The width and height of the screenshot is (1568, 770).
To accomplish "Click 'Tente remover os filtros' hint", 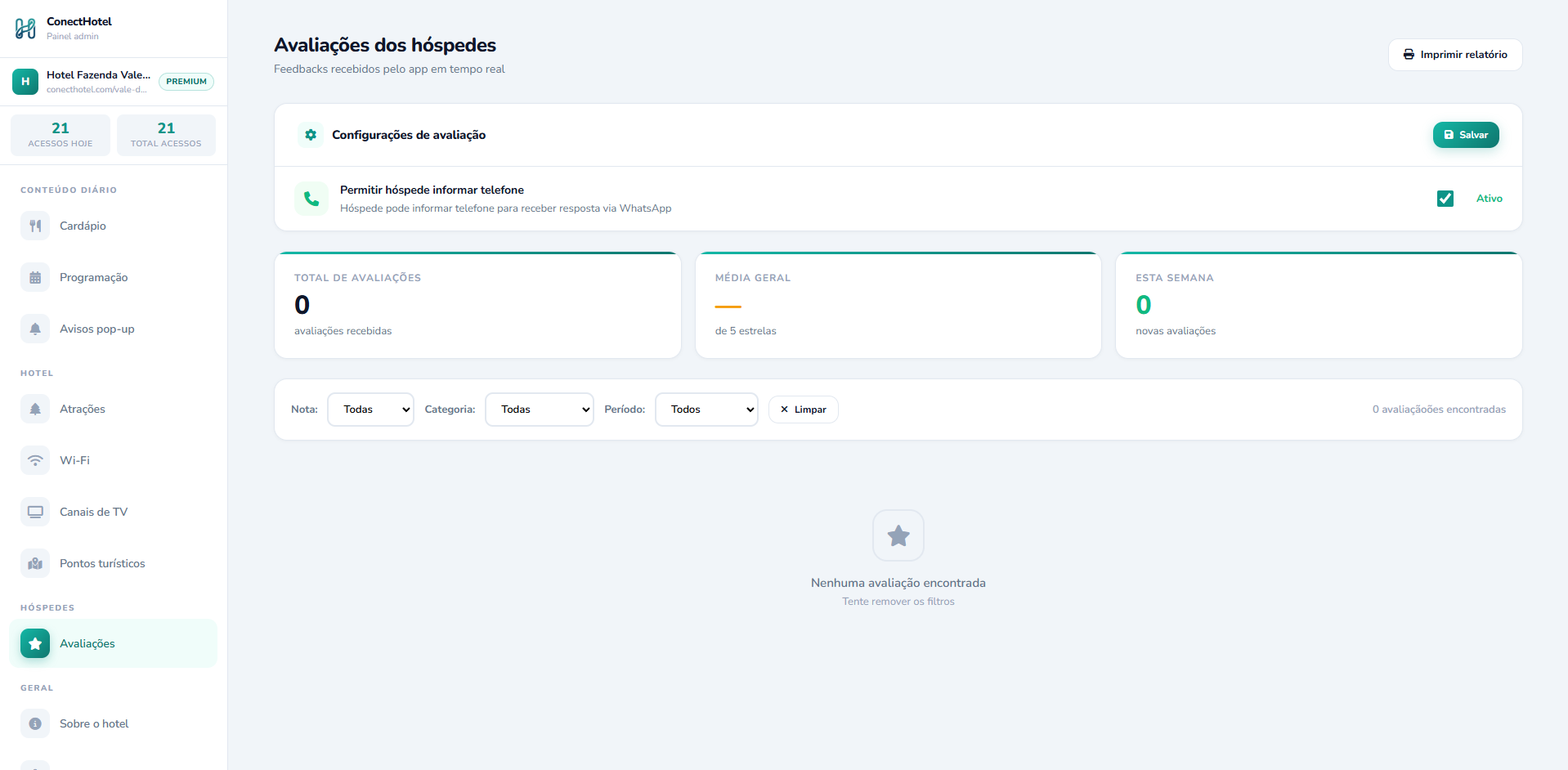I will (x=898, y=602).
